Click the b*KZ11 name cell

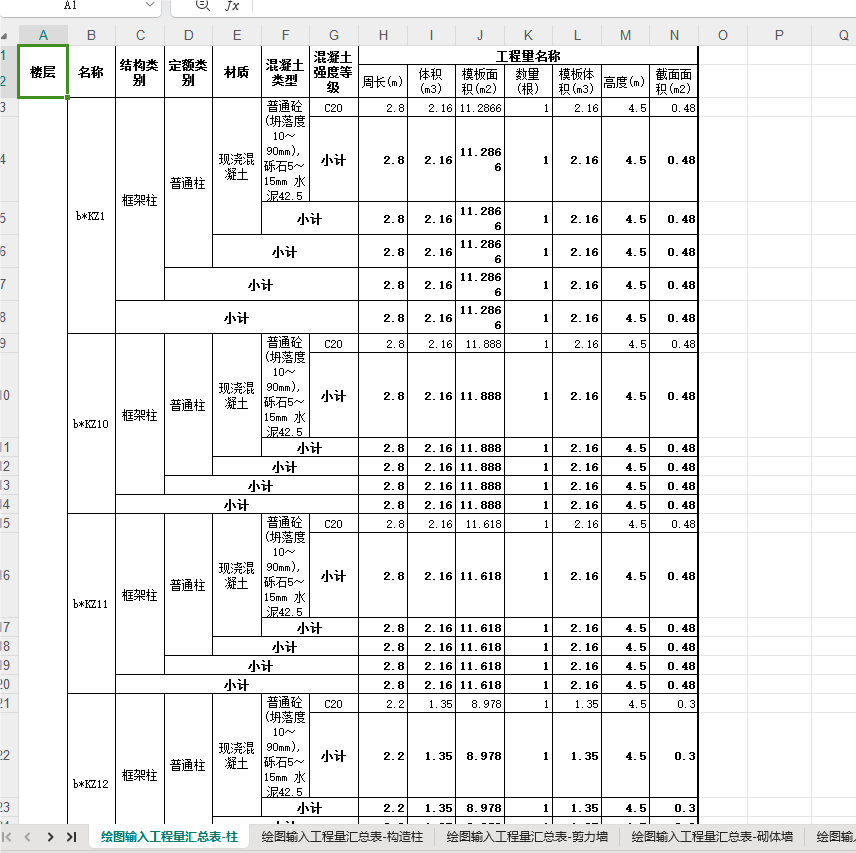point(91,604)
